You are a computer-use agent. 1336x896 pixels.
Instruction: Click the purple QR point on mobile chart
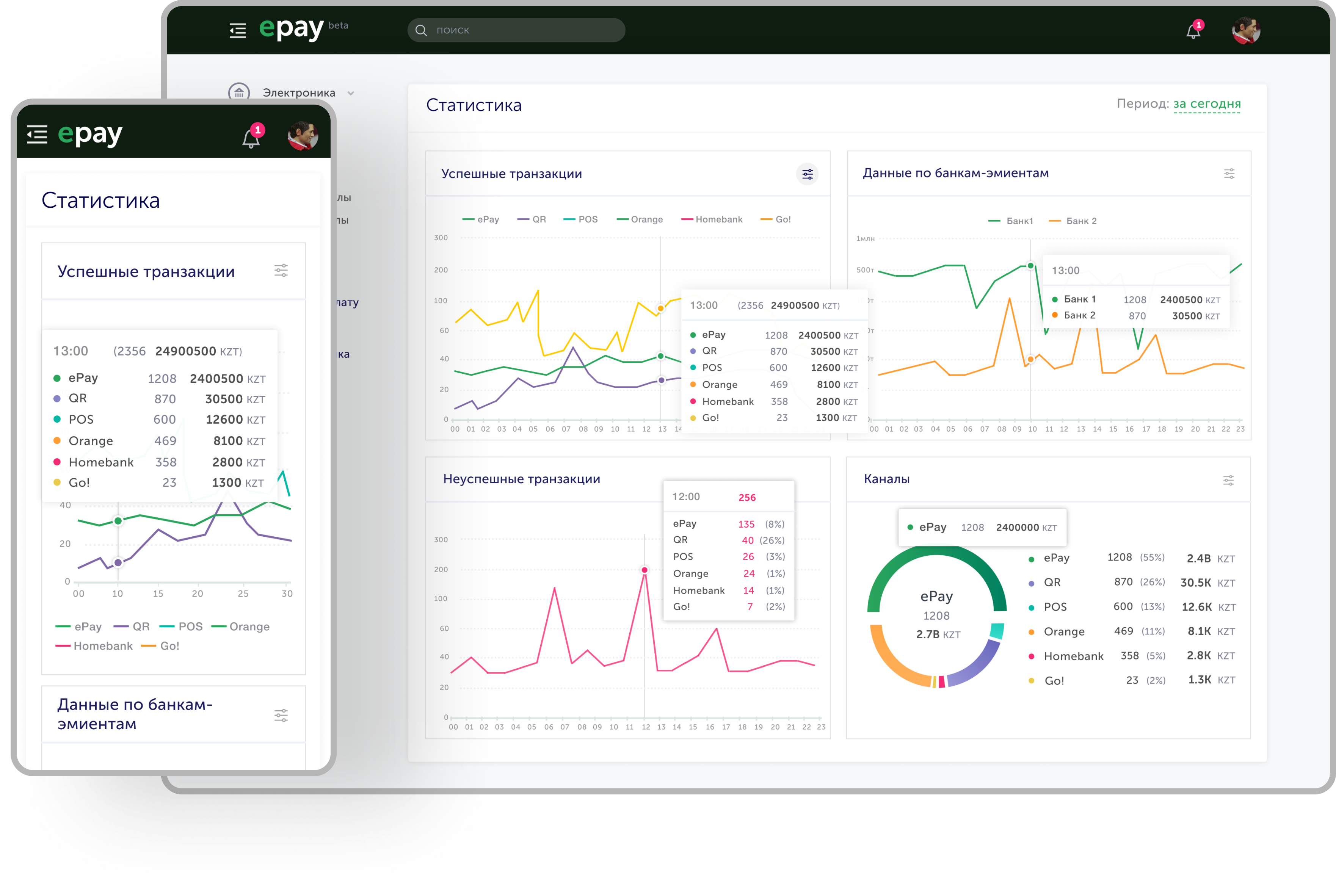click(118, 563)
